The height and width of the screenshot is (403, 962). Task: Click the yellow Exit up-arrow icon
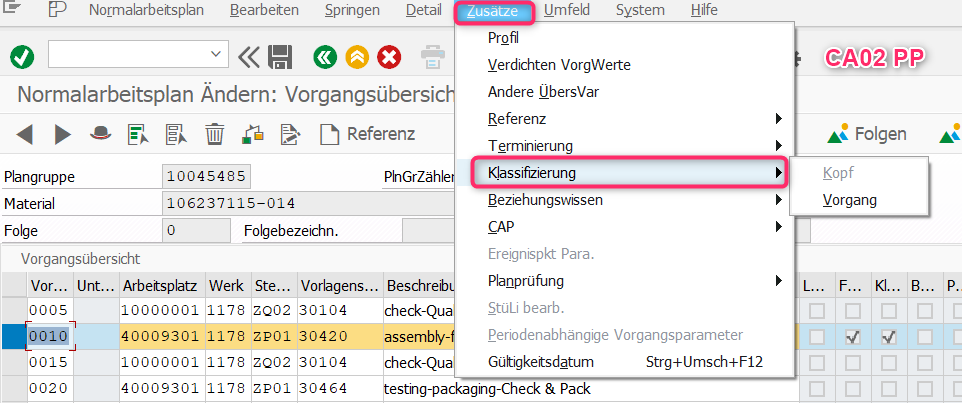pos(357,57)
